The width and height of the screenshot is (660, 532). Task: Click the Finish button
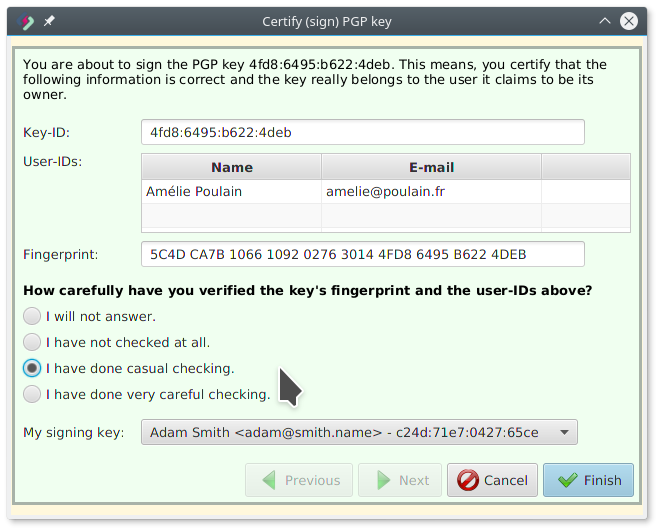[589, 480]
